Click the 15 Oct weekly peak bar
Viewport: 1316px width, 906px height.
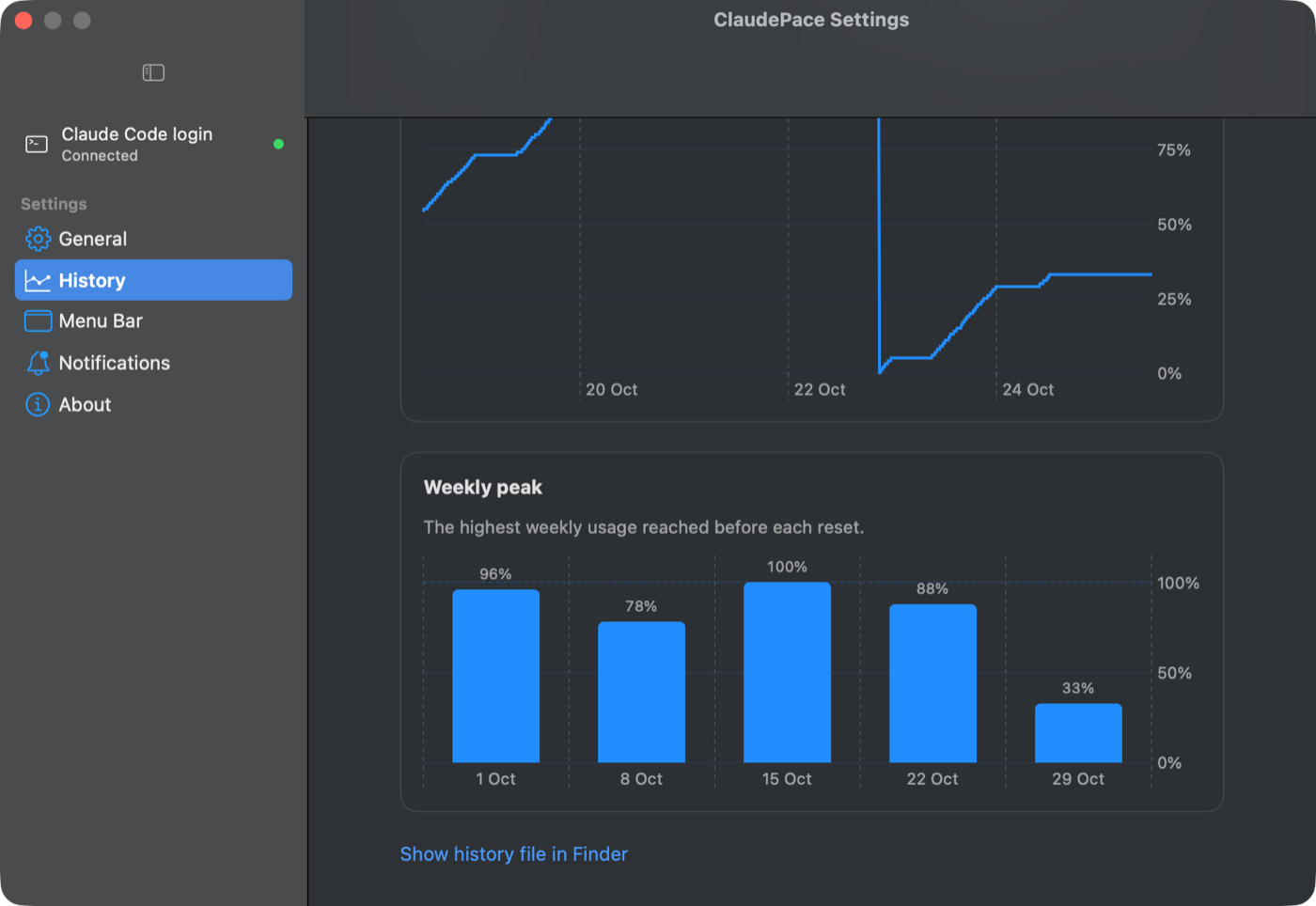click(787, 672)
